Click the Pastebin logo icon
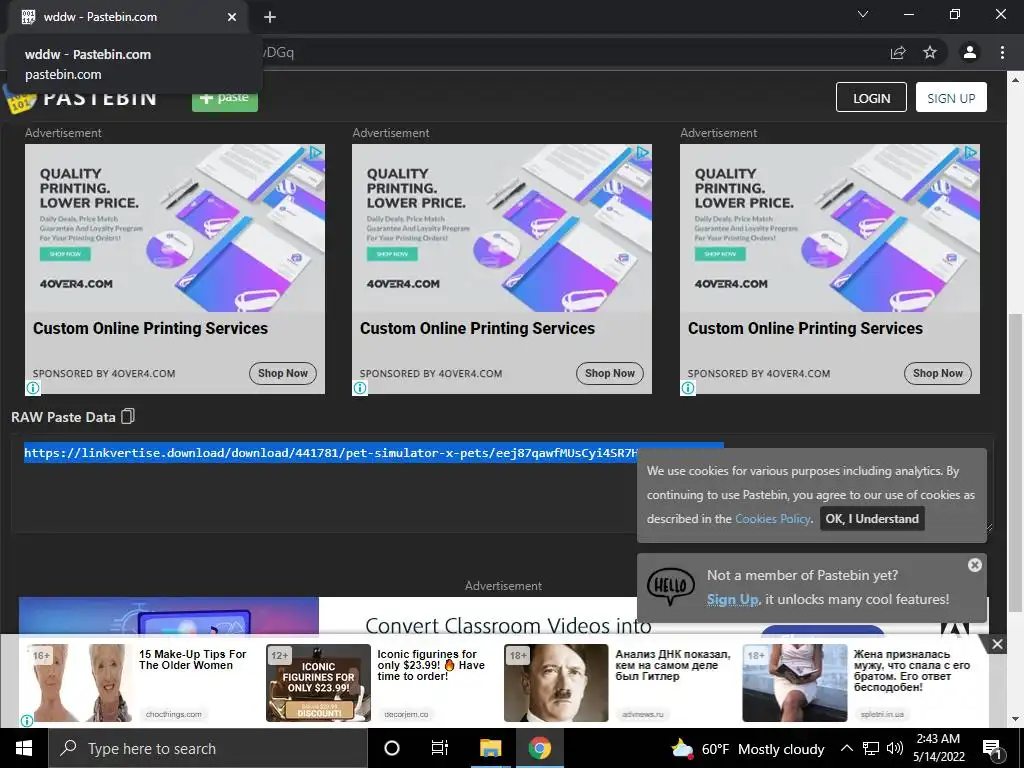 (x=18, y=100)
